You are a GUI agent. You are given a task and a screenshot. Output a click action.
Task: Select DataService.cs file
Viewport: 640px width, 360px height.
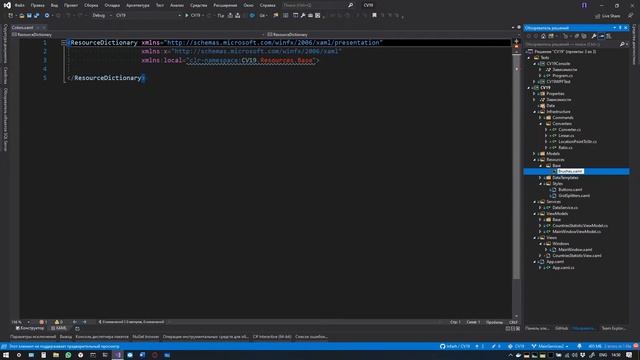565,207
